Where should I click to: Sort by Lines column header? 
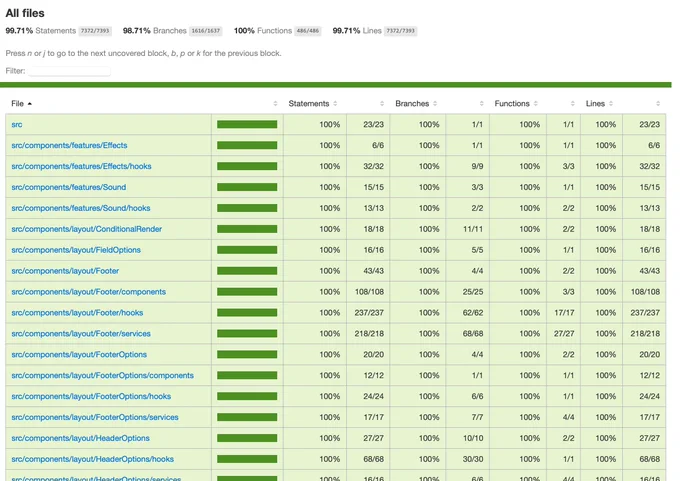point(599,104)
